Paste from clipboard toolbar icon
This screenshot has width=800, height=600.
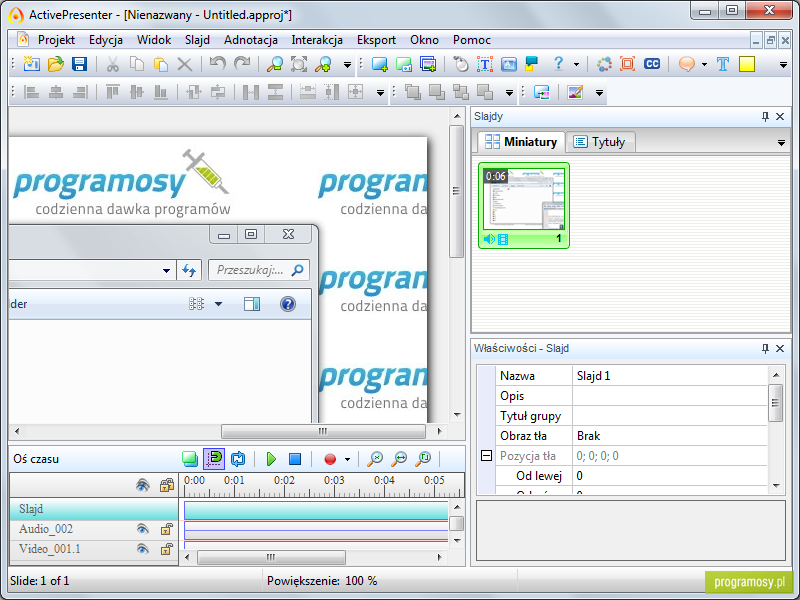[x=161, y=64]
